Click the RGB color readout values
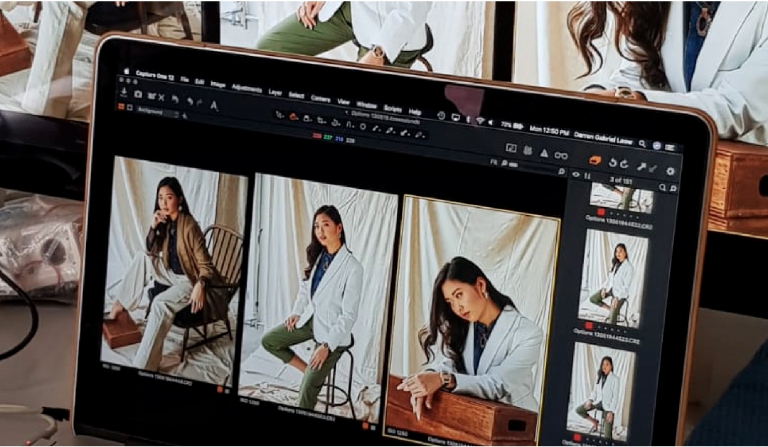This screenshot has width=768, height=447. (x=334, y=138)
